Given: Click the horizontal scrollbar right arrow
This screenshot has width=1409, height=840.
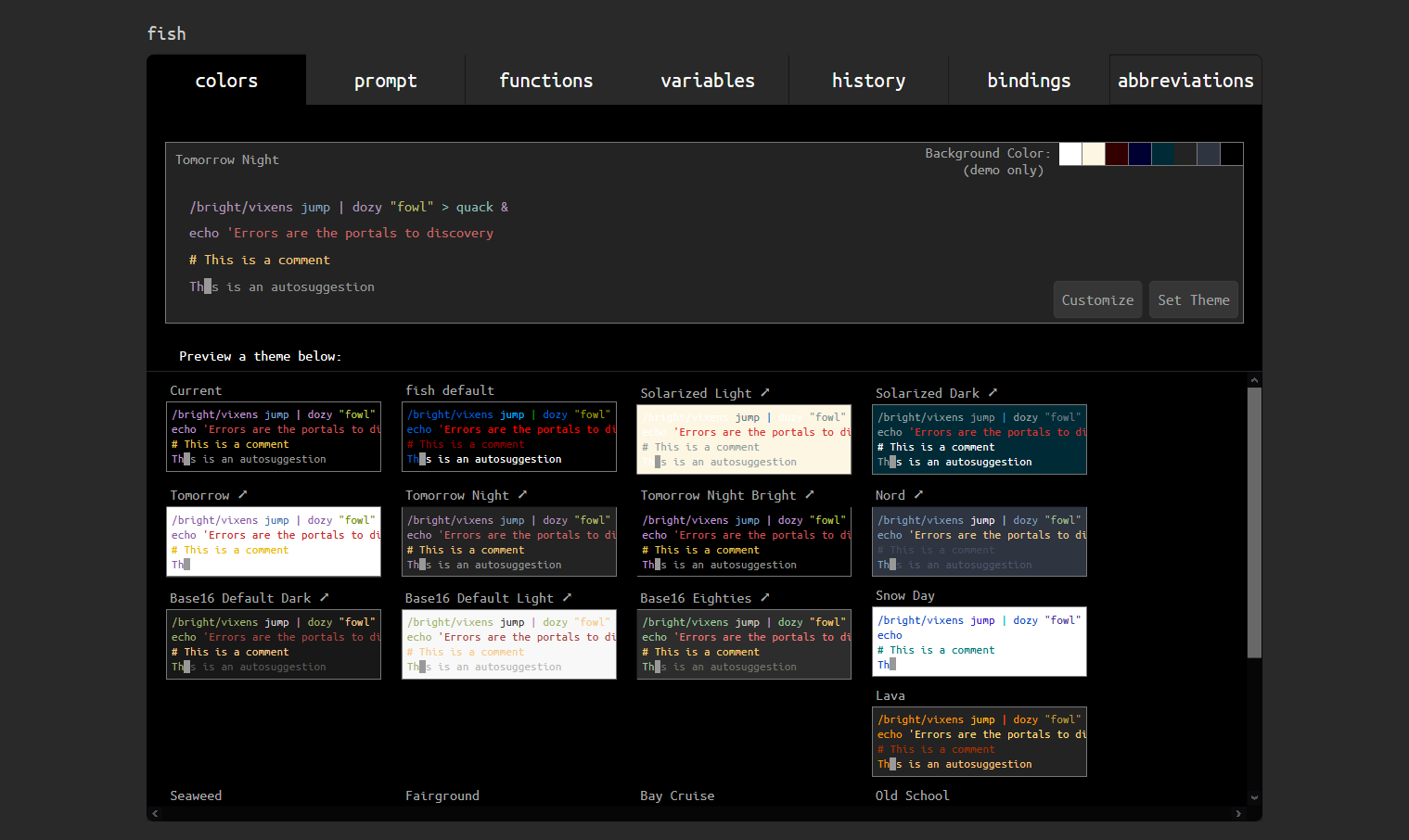Looking at the screenshot, I should (x=1238, y=813).
